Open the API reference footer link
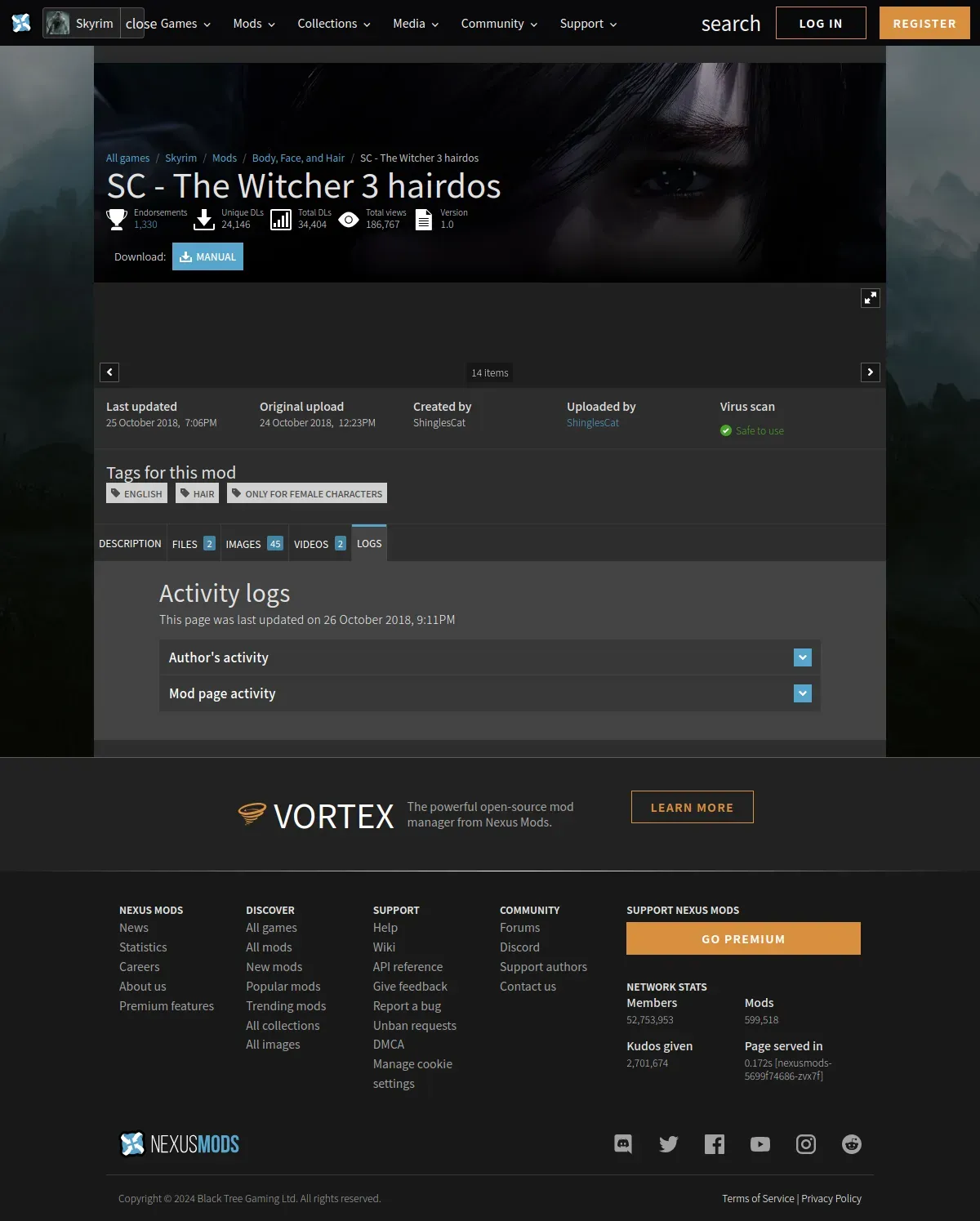The height and width of the screenshot is (1221, 980). pyautogui.click(x=408, y=967)
